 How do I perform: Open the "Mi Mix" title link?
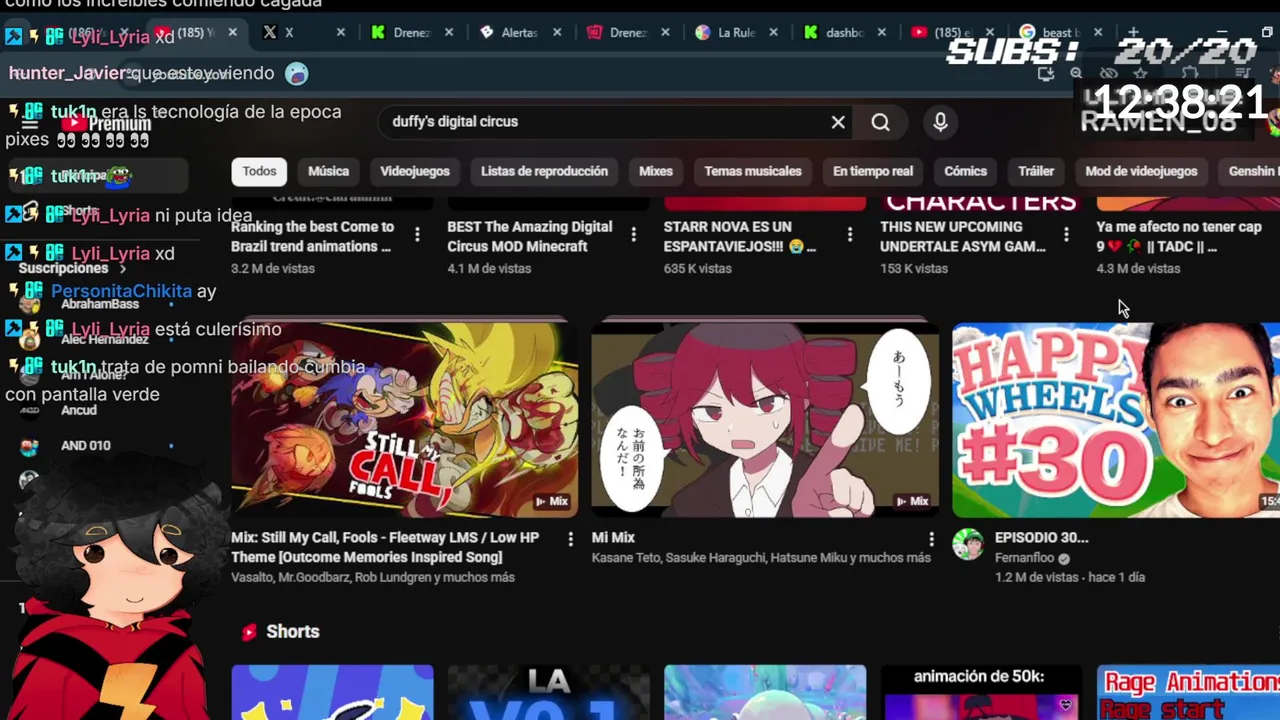(x=613, y=538)
